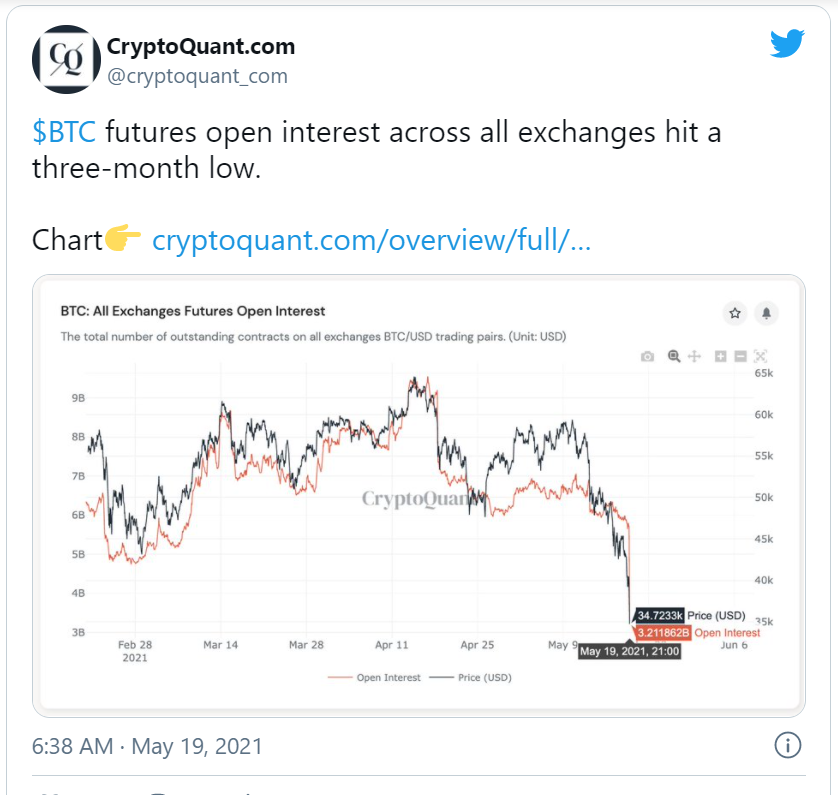Click the chart title BTC: All Exchanges Futures
838x795 pixels.
click(193, 311)
